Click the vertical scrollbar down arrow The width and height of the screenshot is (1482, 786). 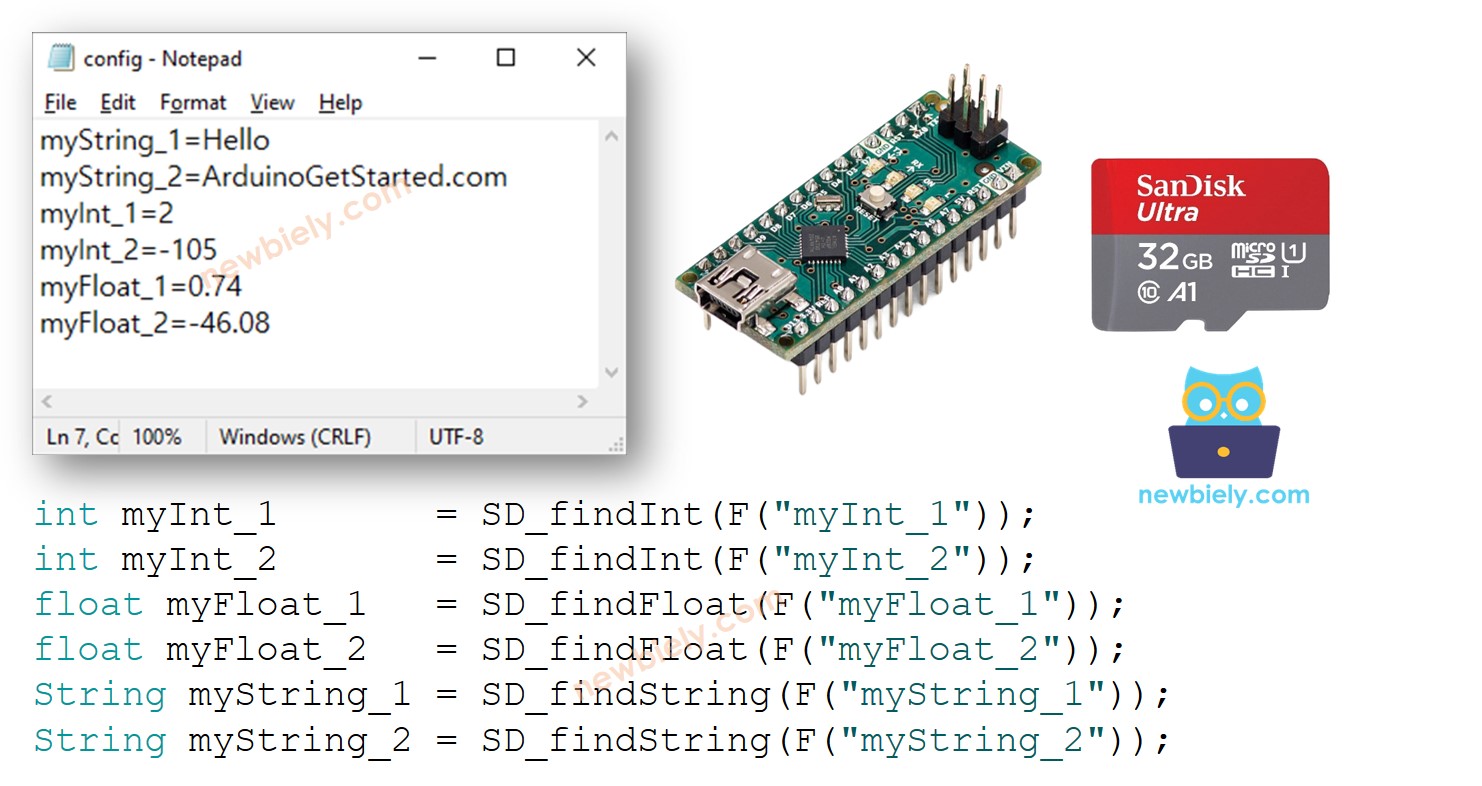click(611, 372)
